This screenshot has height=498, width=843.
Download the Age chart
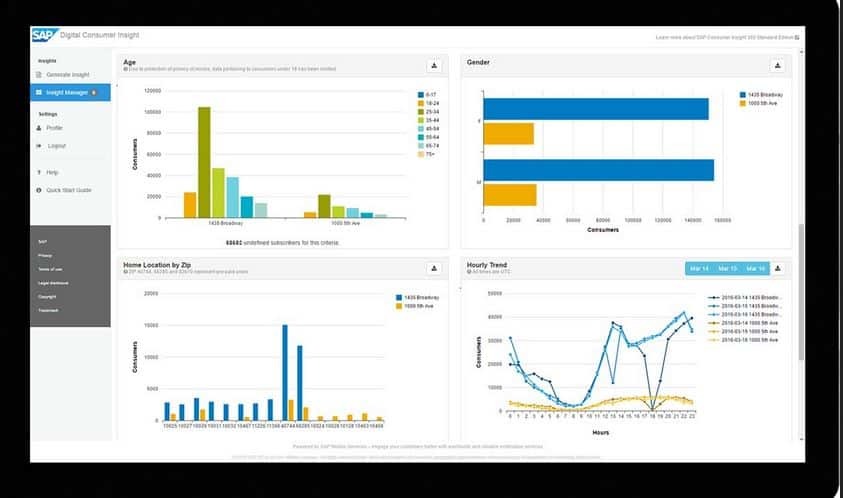435,66
